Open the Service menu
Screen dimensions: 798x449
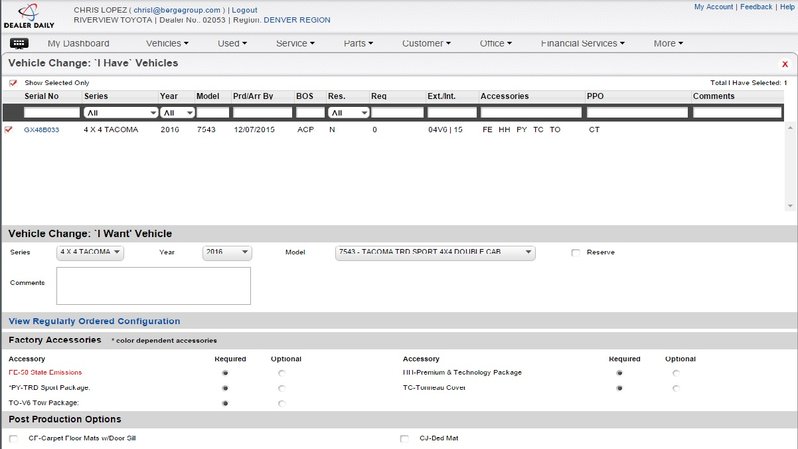click(x=295, y=43)
